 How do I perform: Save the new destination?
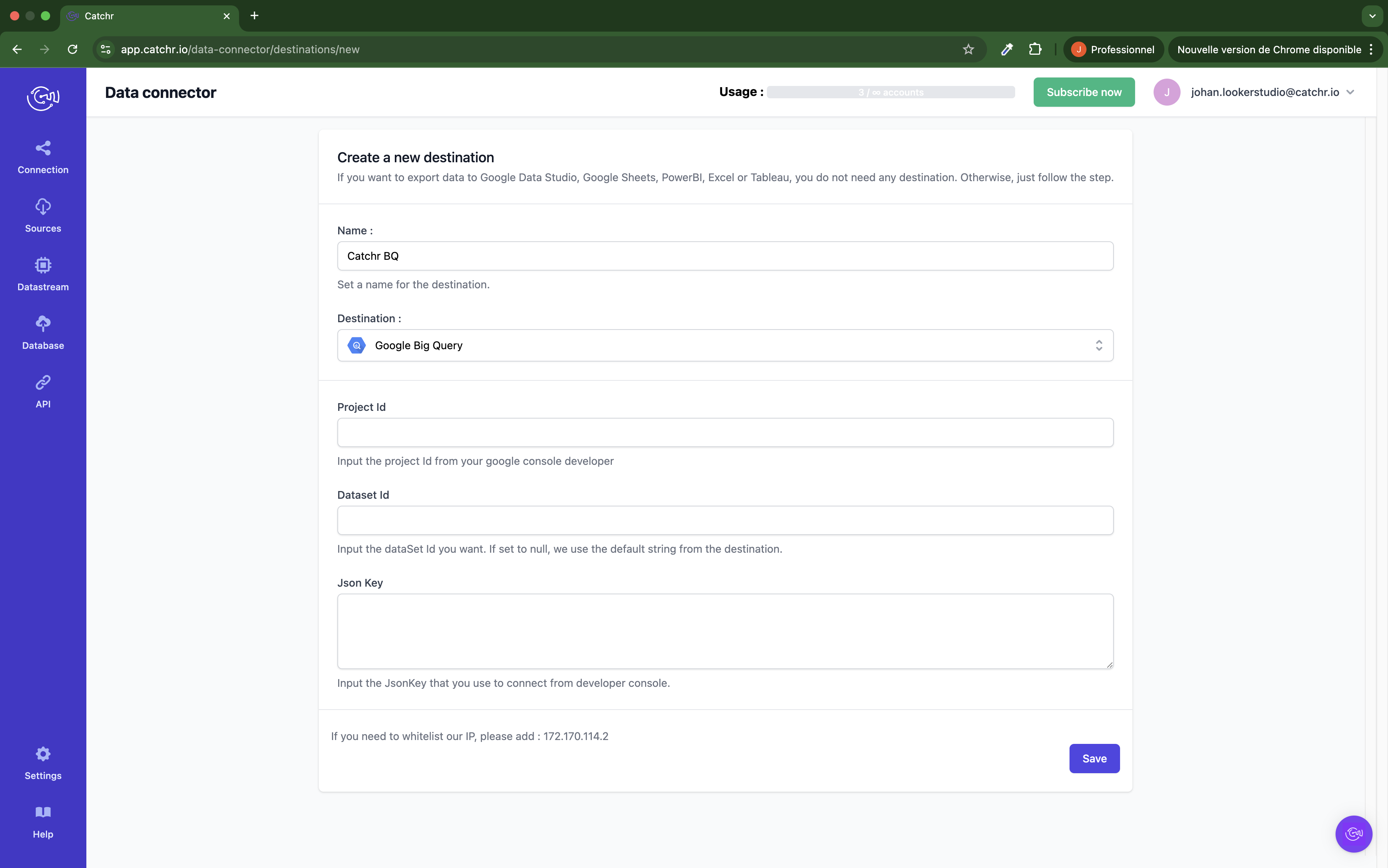(1094, 759)
